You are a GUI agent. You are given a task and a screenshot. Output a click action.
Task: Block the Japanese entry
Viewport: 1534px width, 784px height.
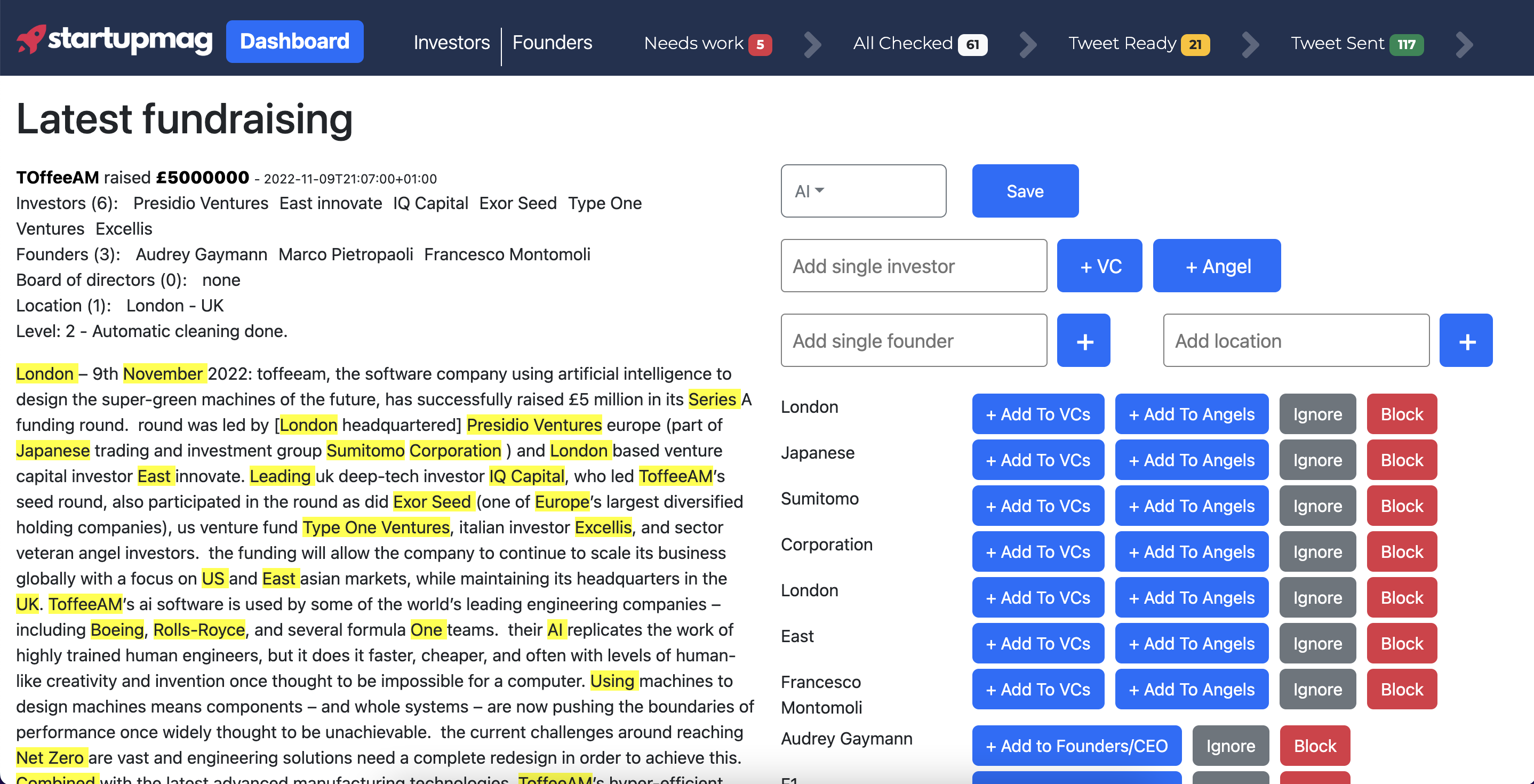point(1402,460)
